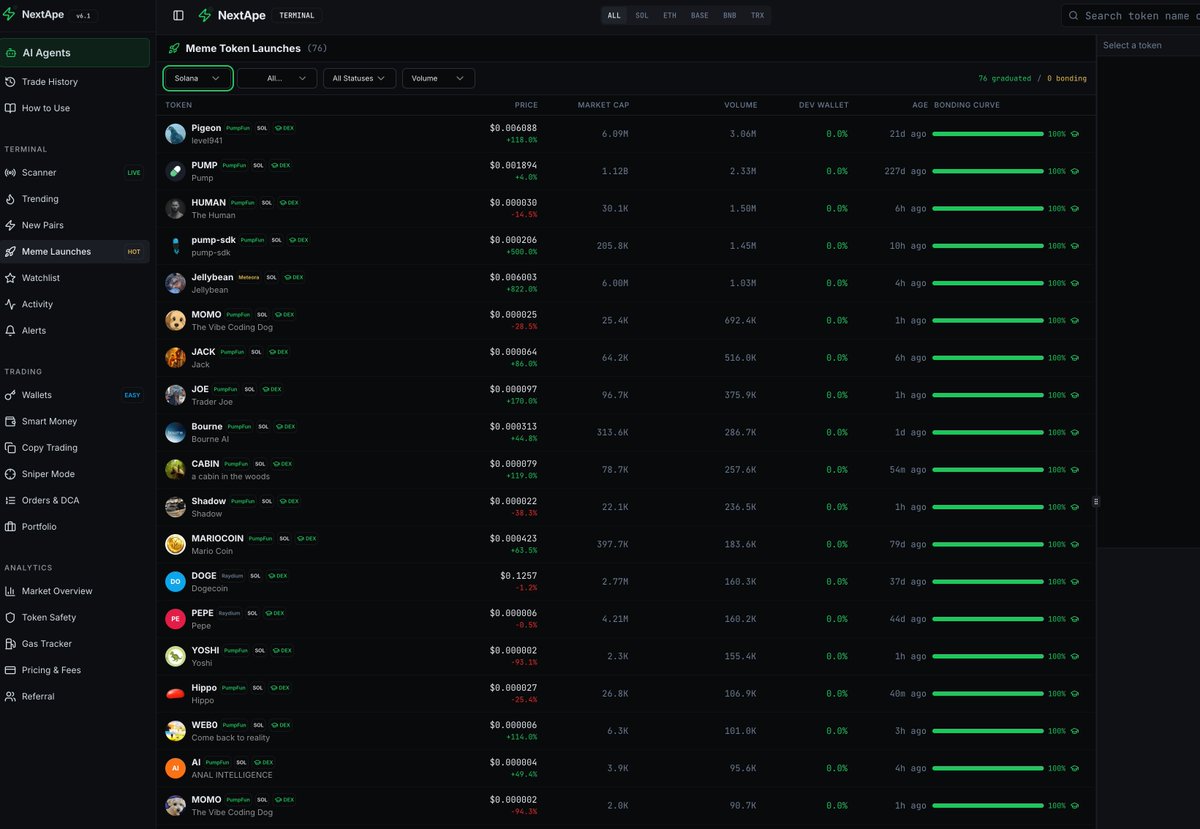
Task: Focus the Search token name field
Action: 1131,15
